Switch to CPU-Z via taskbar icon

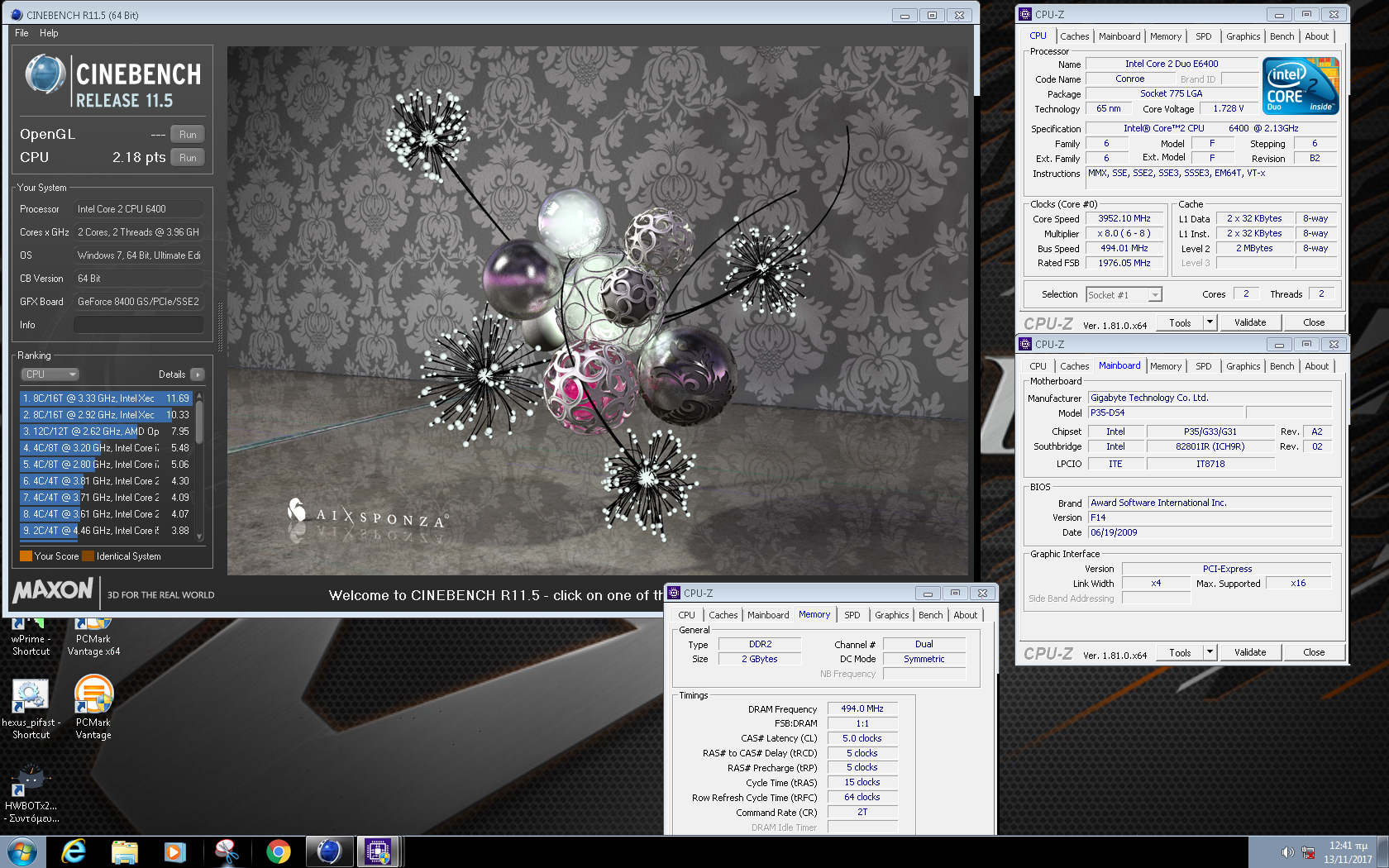point(378,851)
